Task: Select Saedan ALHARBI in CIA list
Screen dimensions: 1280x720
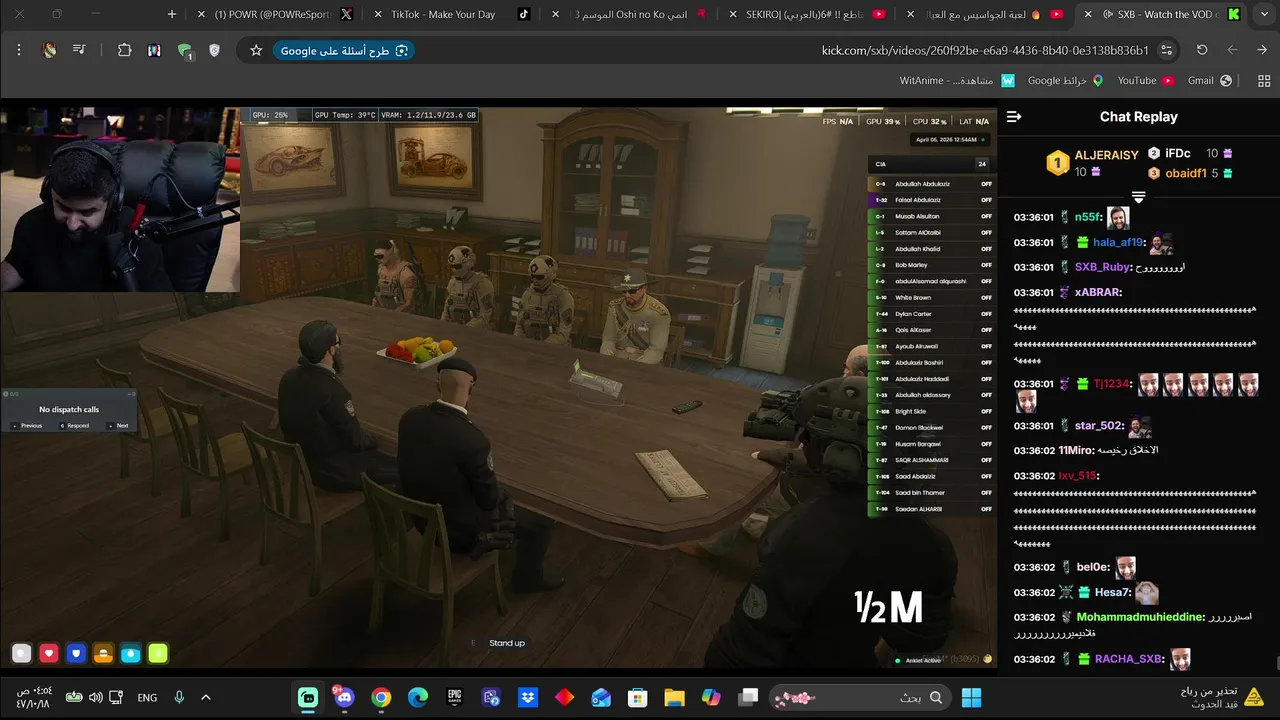Action: [x=932, y=509]
